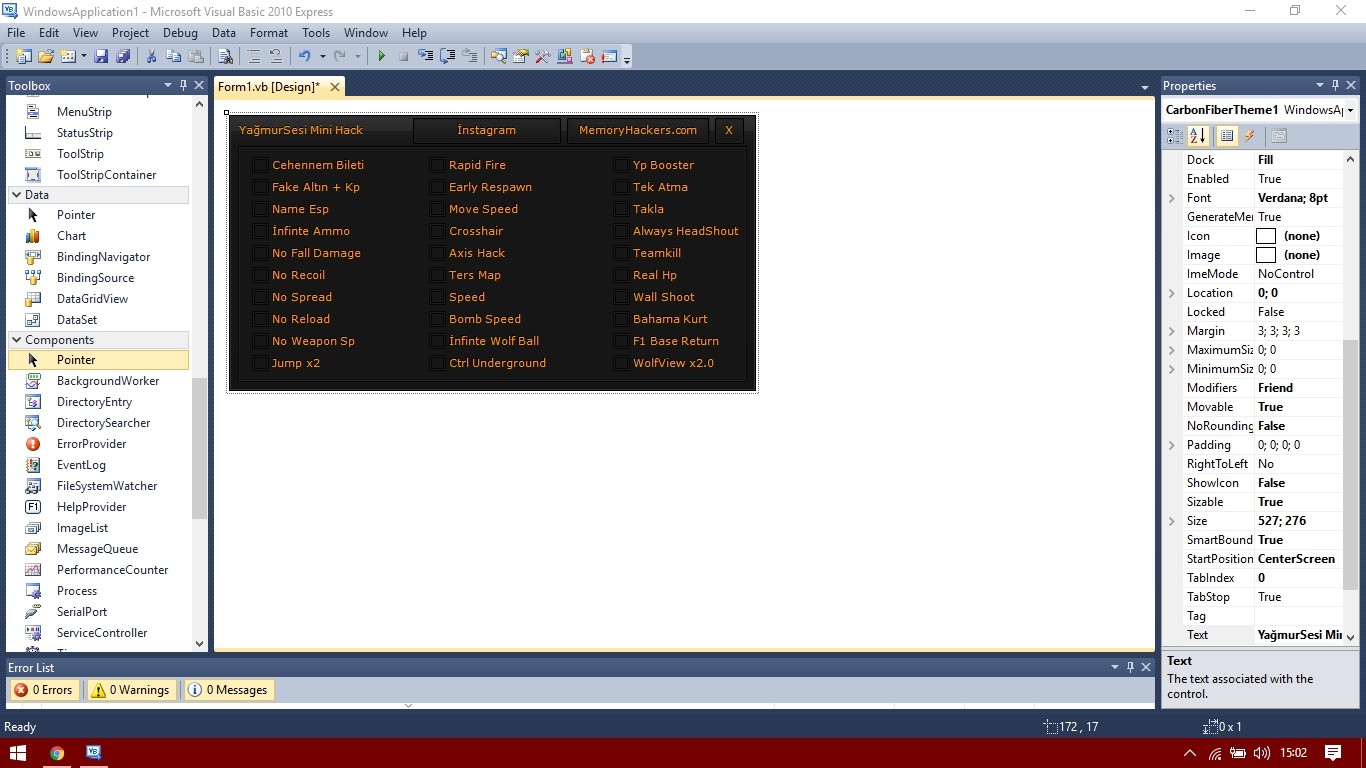Viewport: 1366px width, 768px height.
Task: Open the Properties Window toolbar icon
Action: tap(520, 57)
